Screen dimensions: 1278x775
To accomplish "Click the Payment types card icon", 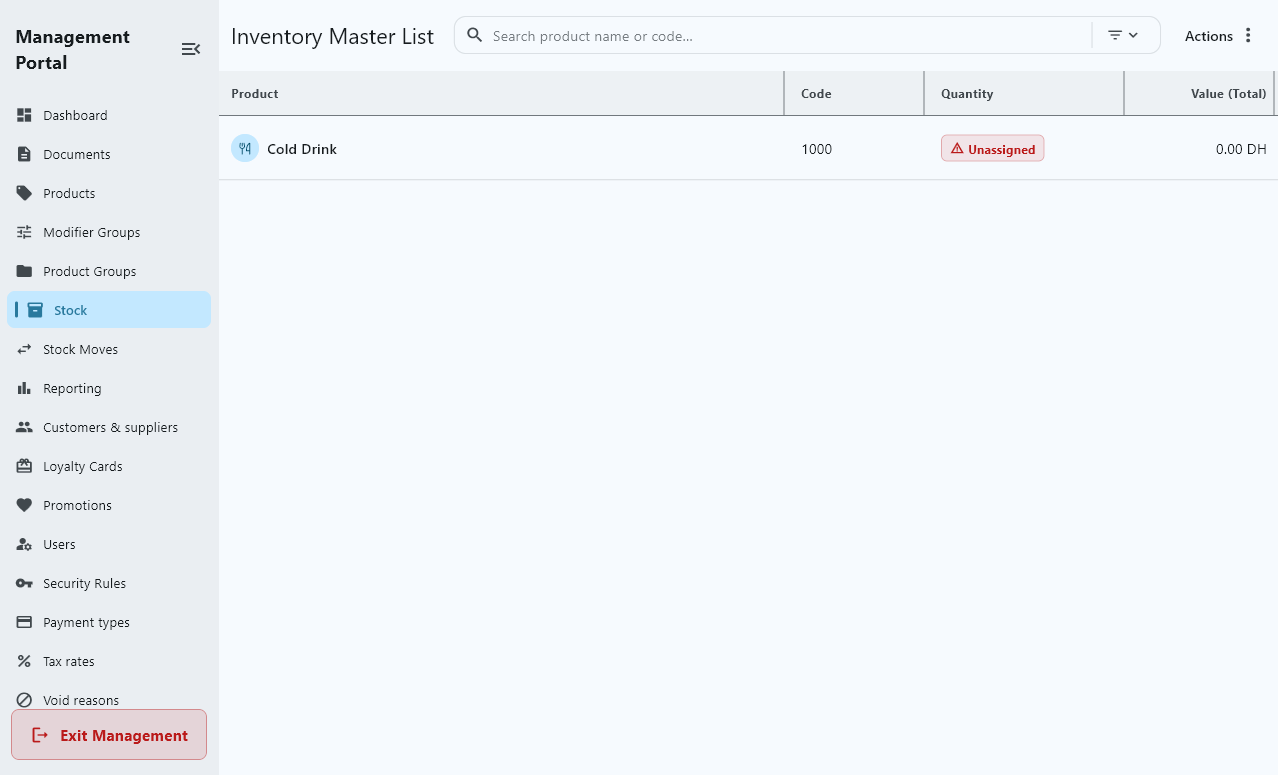I will (24, 622).
